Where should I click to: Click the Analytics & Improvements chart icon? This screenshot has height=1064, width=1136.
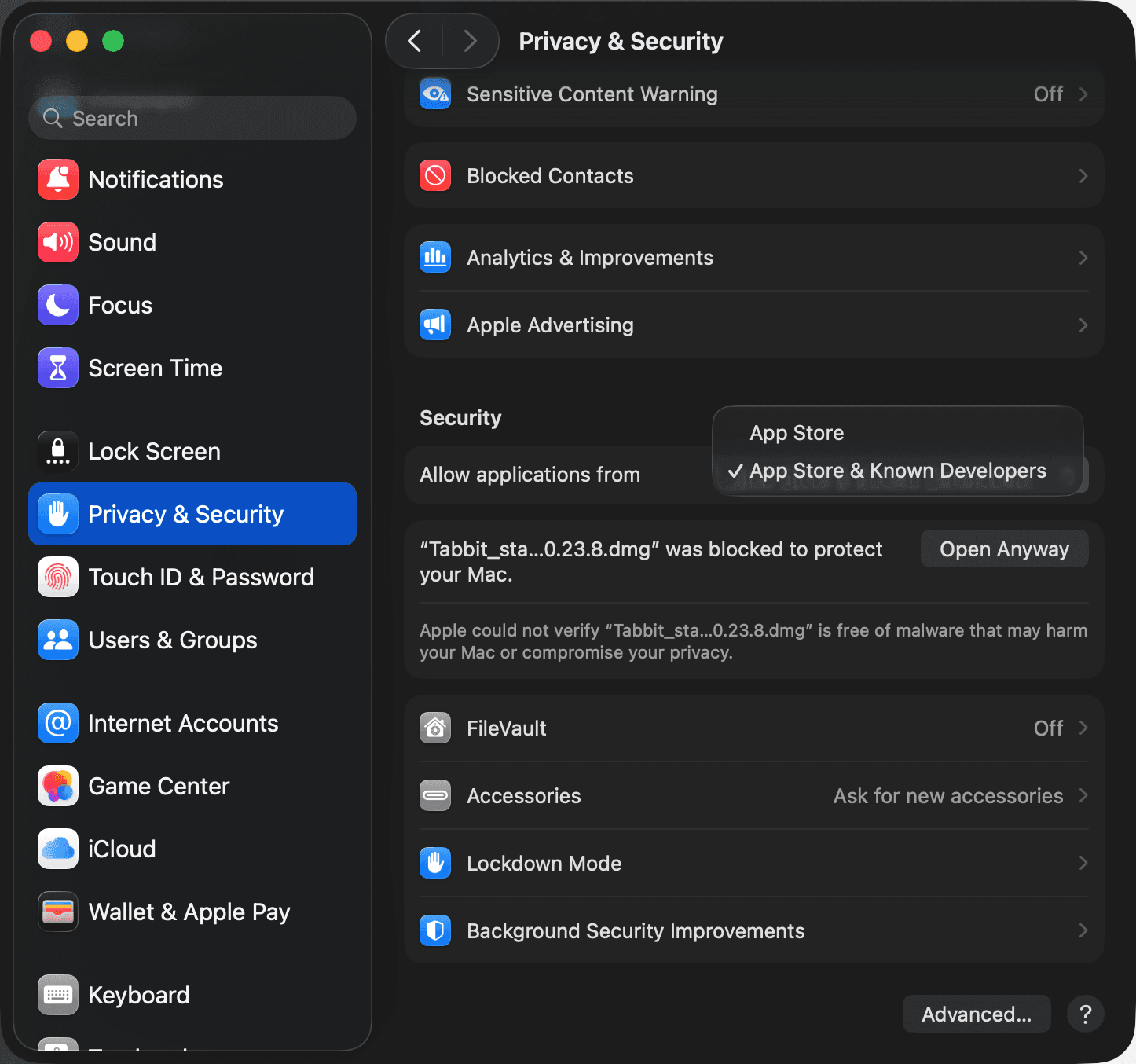point(435,258)
